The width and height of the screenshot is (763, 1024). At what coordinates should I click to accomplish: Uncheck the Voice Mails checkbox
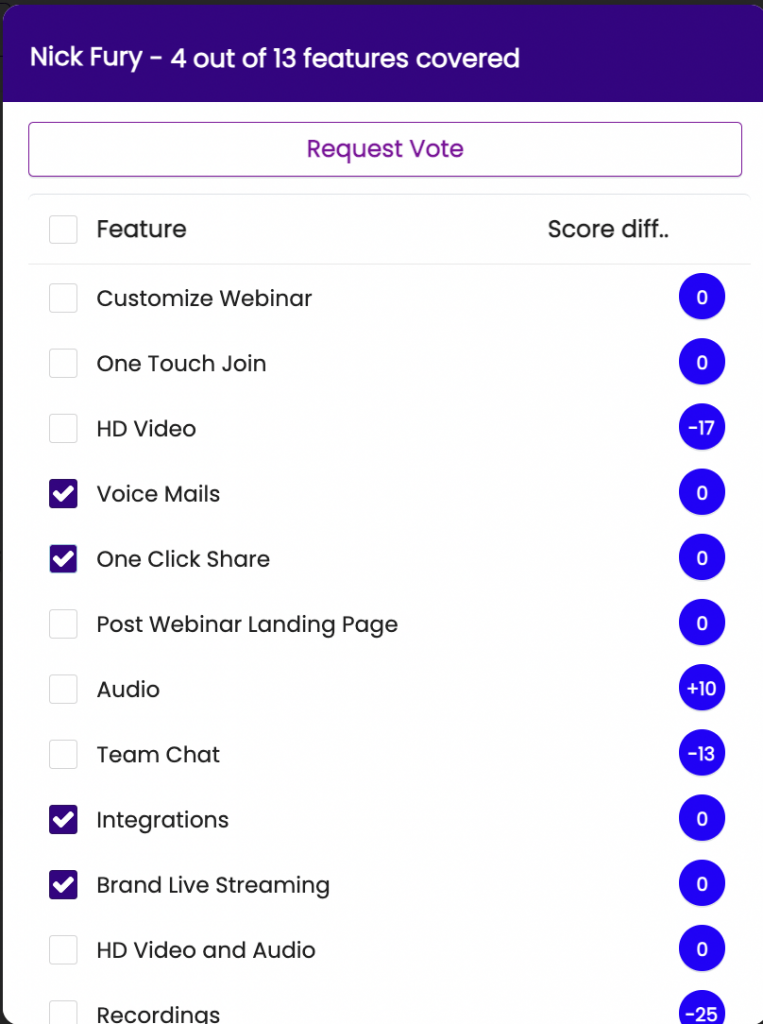point(63,494)
